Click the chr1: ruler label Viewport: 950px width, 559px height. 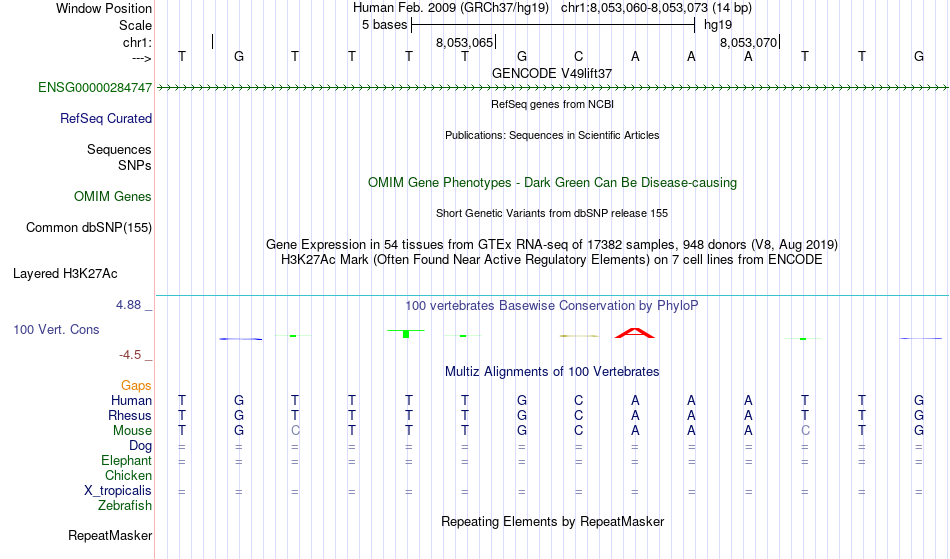click(x=137, y=42)
